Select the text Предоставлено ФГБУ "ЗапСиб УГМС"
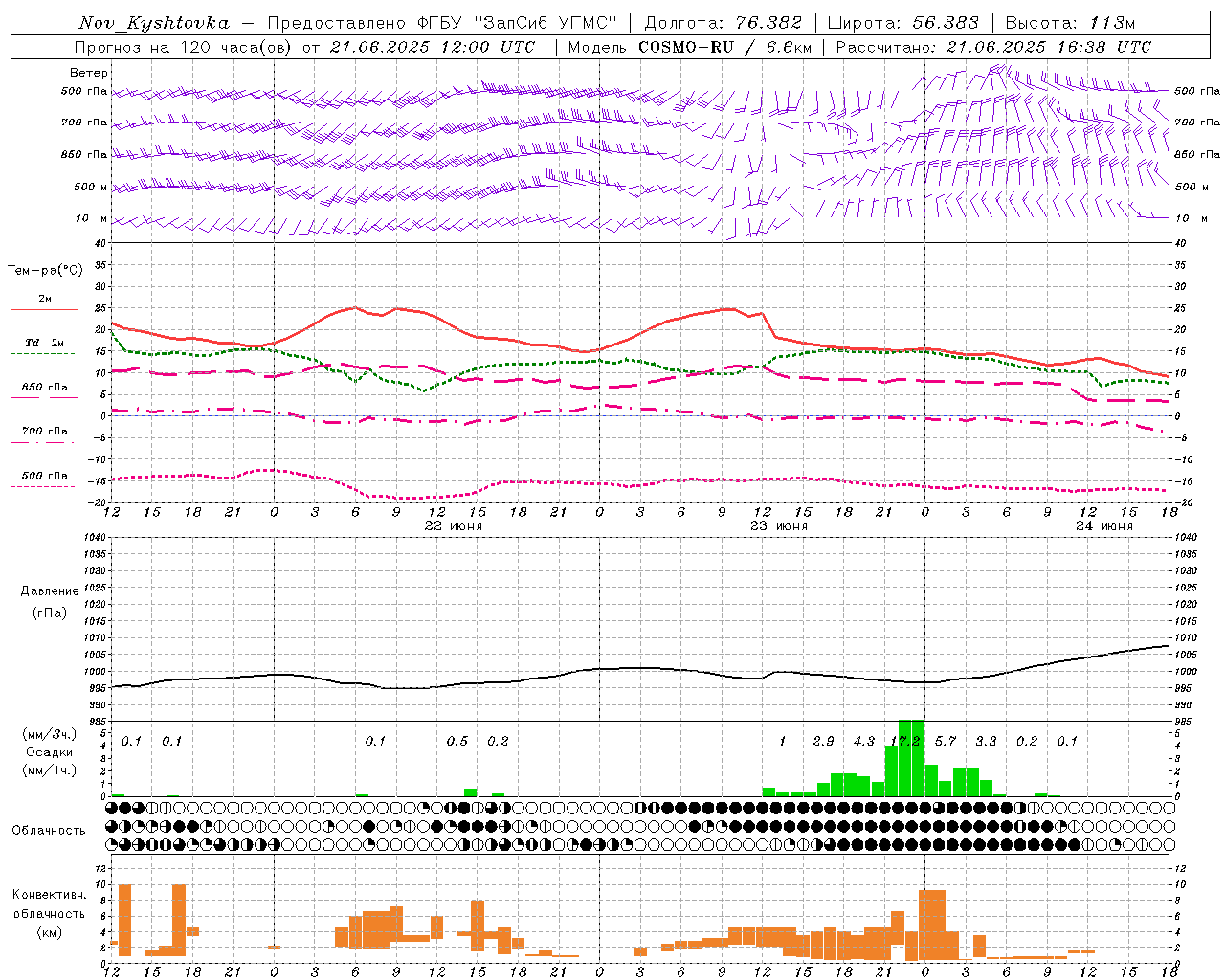This screenshot has height=980, width=1225. tap(442, 24)
